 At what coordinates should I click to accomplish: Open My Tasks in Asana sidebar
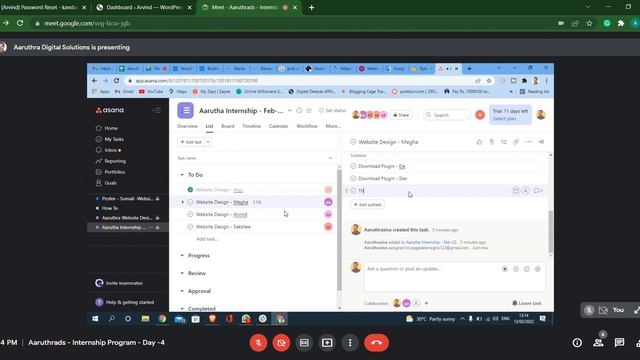(x=114, y=139)
